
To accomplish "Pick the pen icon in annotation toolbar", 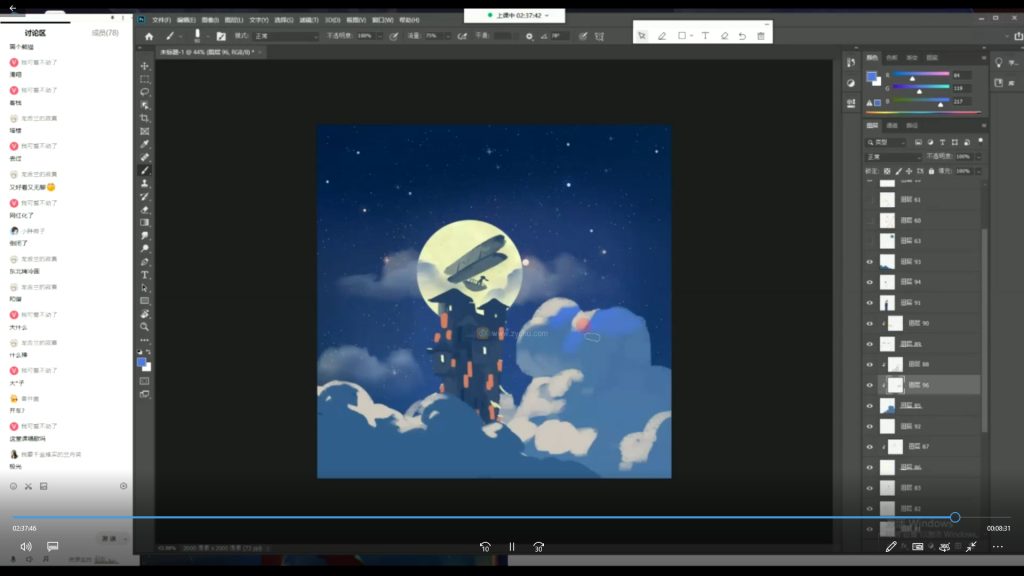I will [x=661, y=36].
